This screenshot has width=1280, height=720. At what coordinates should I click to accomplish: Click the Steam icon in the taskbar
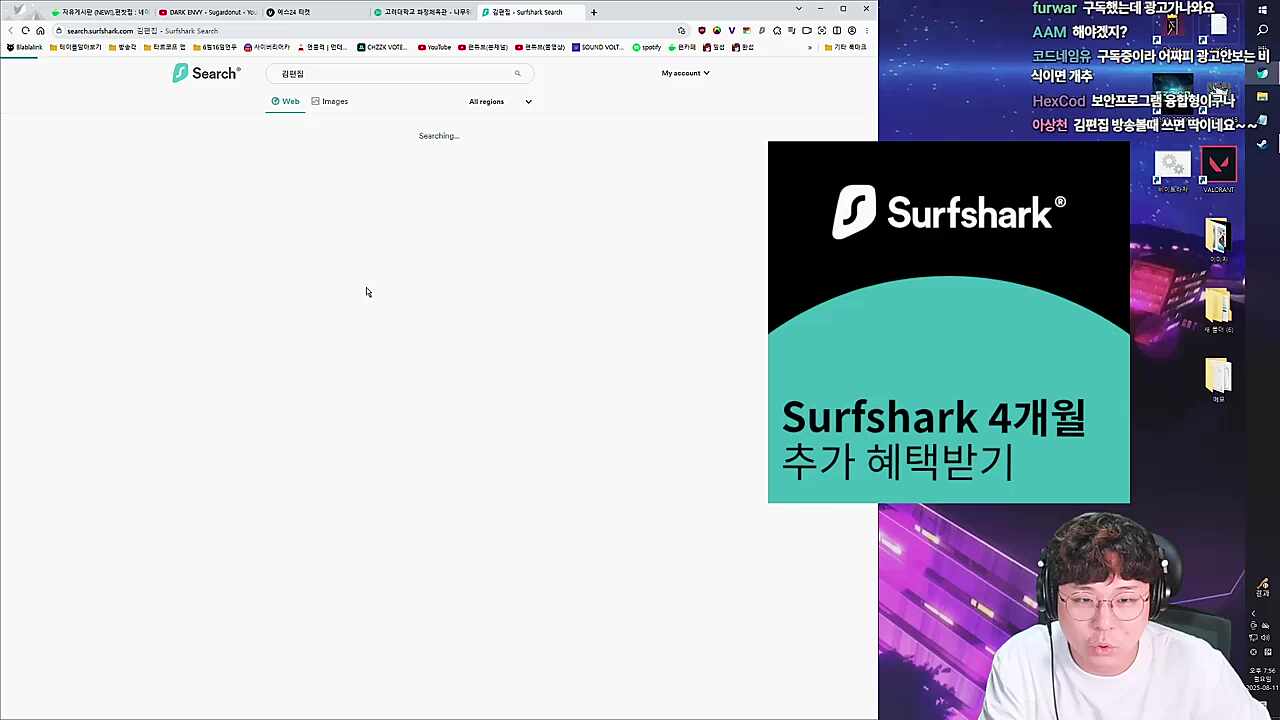[1262, 144]
